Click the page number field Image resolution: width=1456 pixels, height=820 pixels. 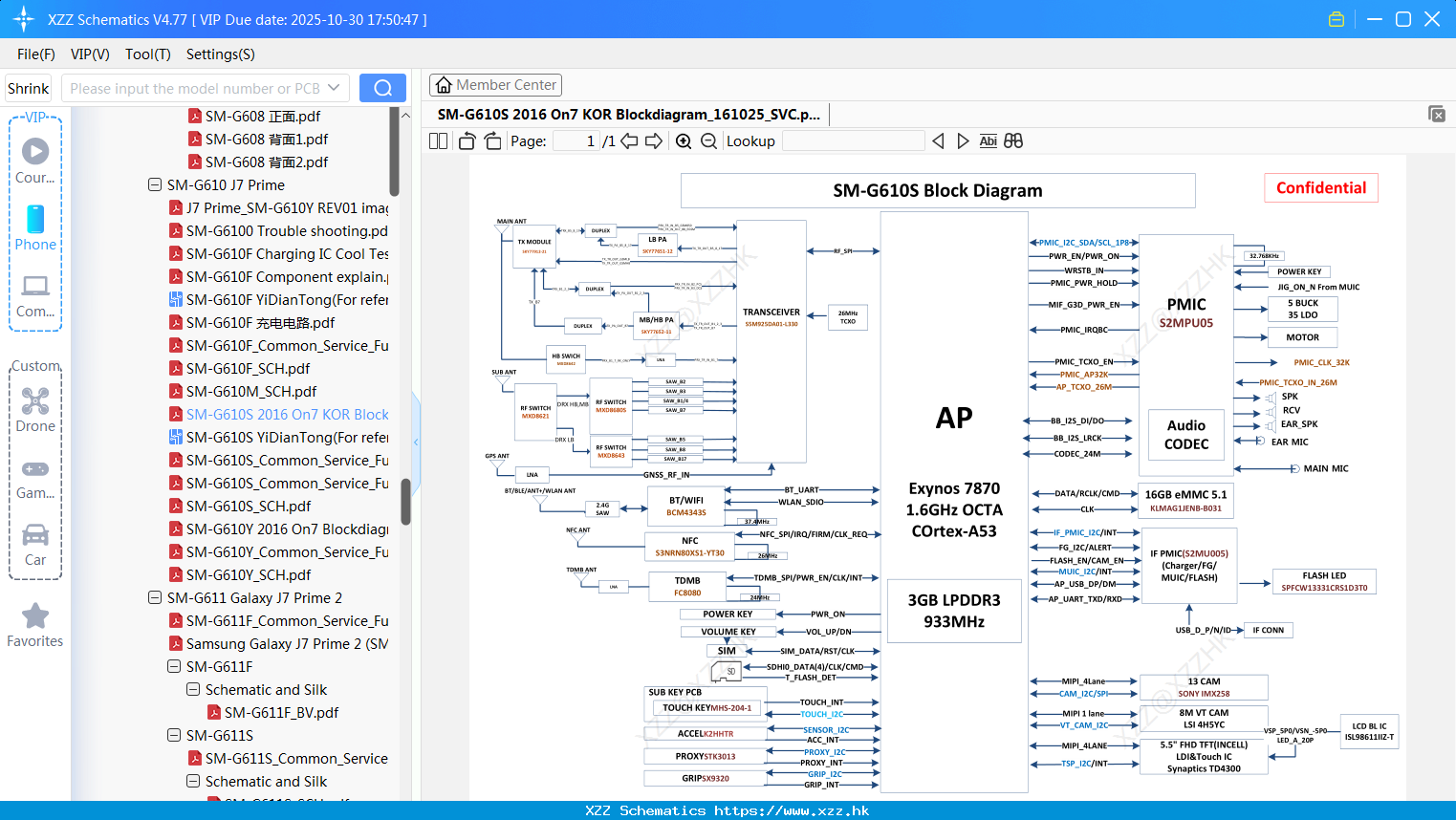tap(576, 140)
